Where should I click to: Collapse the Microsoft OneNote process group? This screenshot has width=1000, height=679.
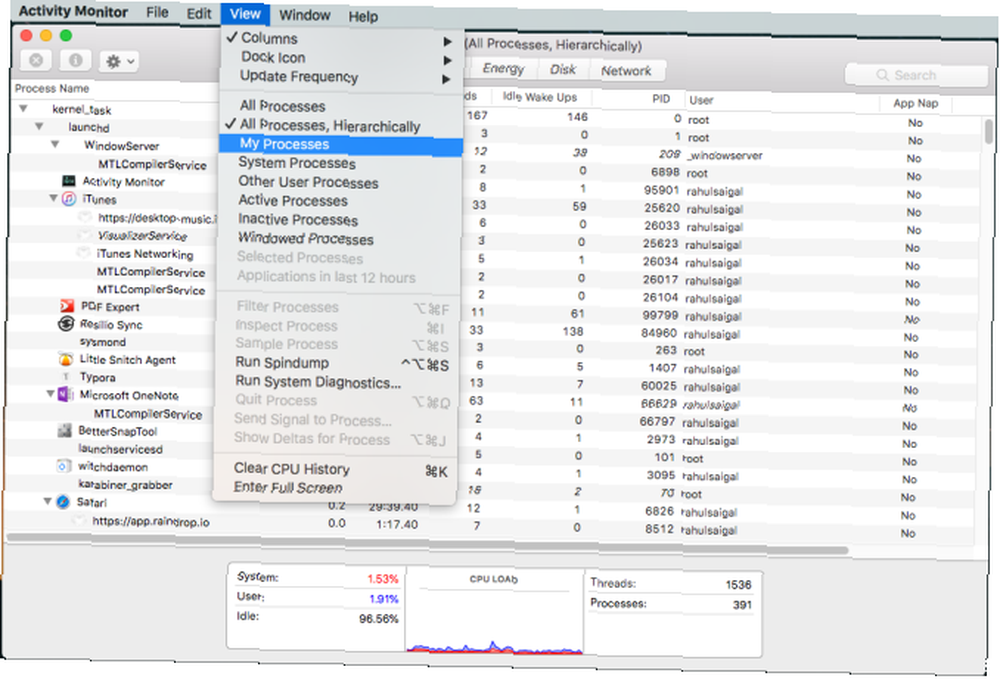(50, 395)
